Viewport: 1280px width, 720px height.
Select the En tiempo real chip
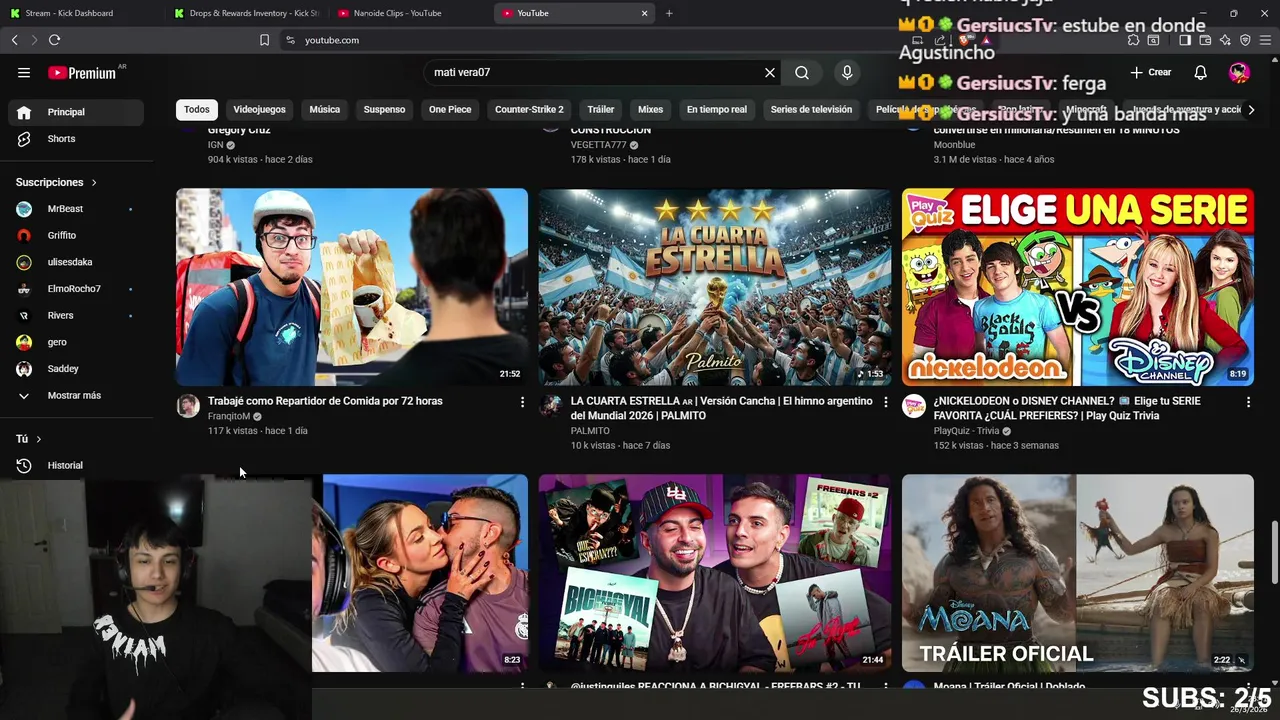click(x=716, y=110)
